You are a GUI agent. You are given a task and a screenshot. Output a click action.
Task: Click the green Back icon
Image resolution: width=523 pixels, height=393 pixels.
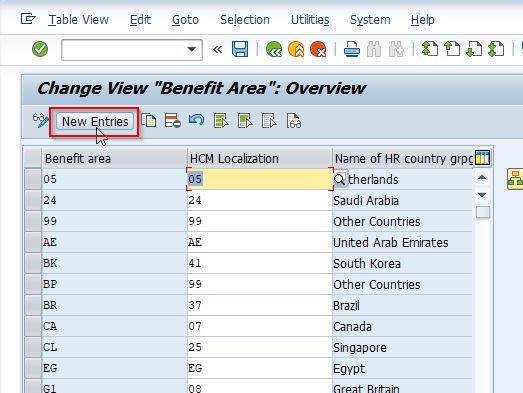pyautogui.click(x=274, y=49)
